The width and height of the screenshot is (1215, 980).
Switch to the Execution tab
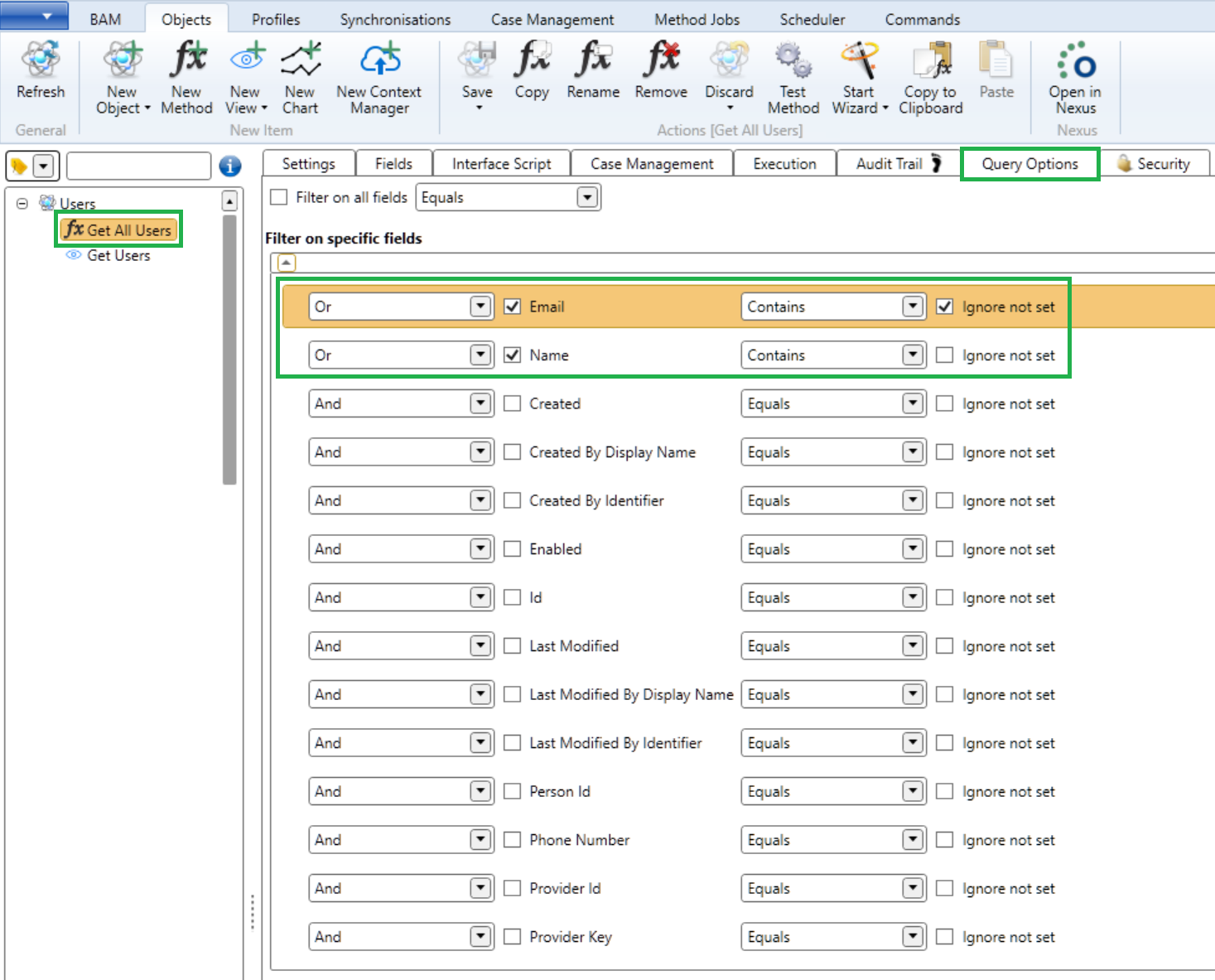(x=784, y=163)
